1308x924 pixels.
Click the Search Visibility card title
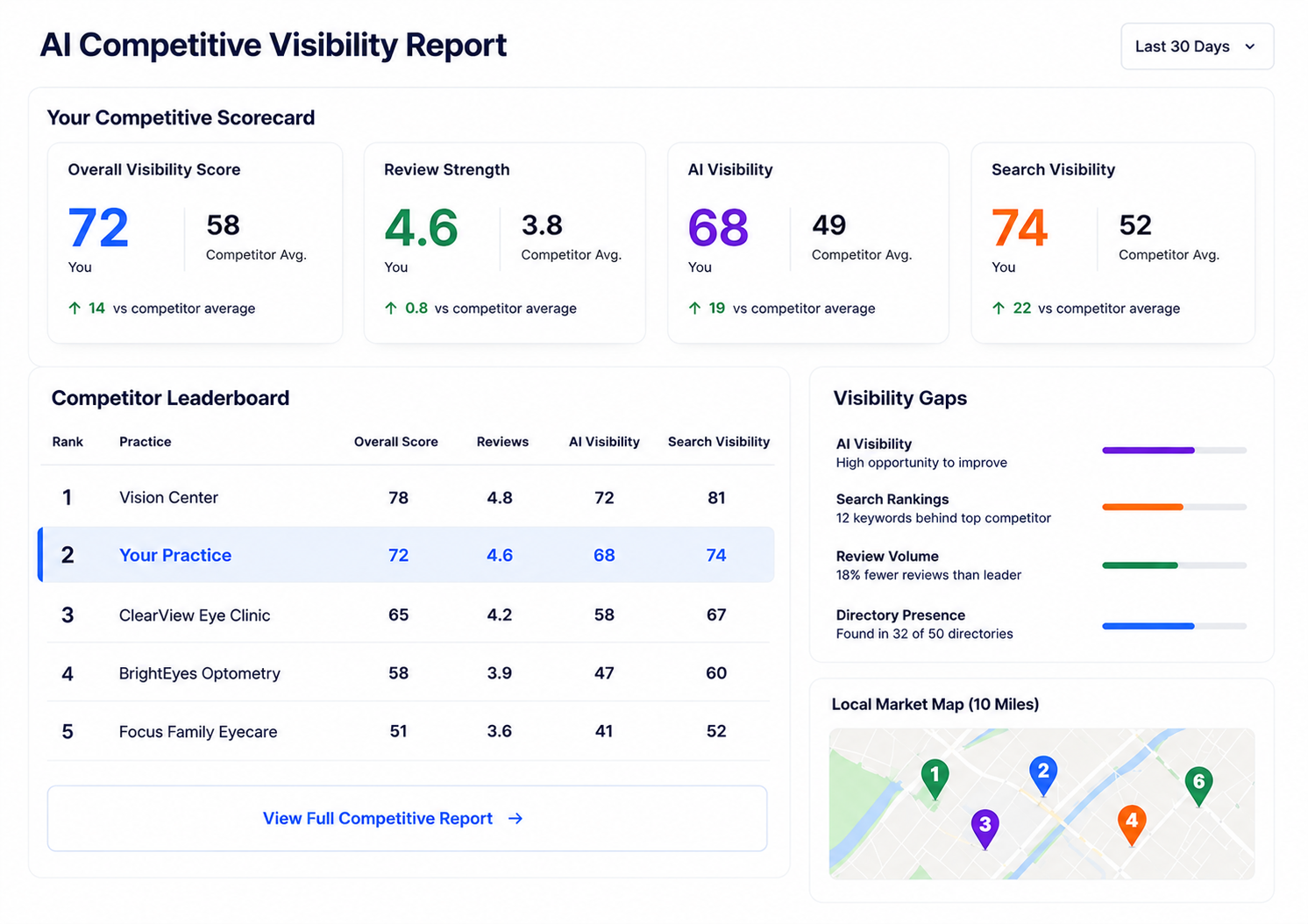1053,170
